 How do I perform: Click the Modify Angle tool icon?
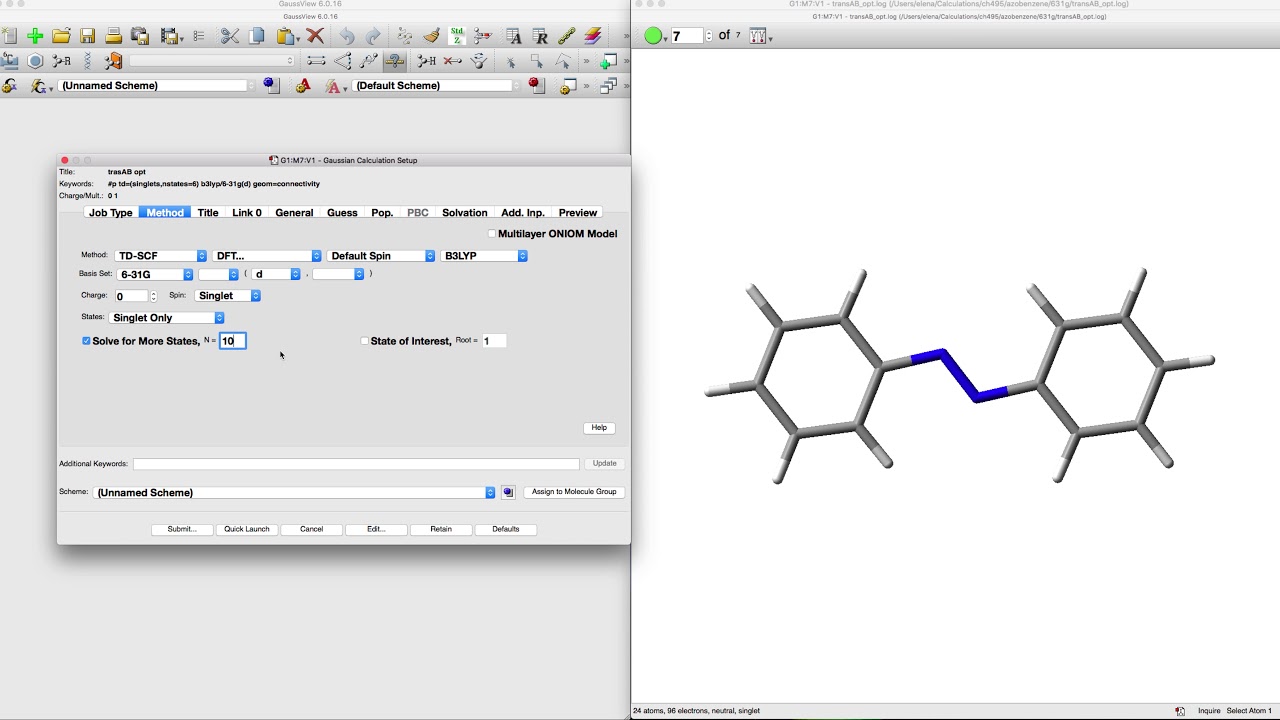pyautogui.click(x=343, y=61)
